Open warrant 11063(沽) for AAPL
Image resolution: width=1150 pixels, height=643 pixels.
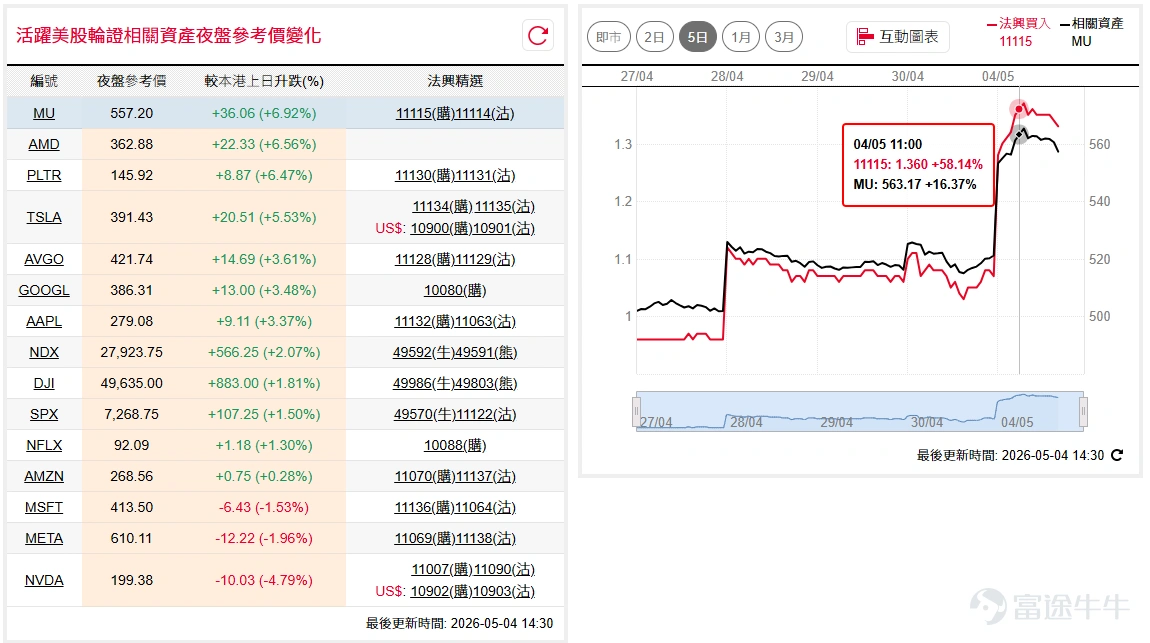click(x=486, y=321)
